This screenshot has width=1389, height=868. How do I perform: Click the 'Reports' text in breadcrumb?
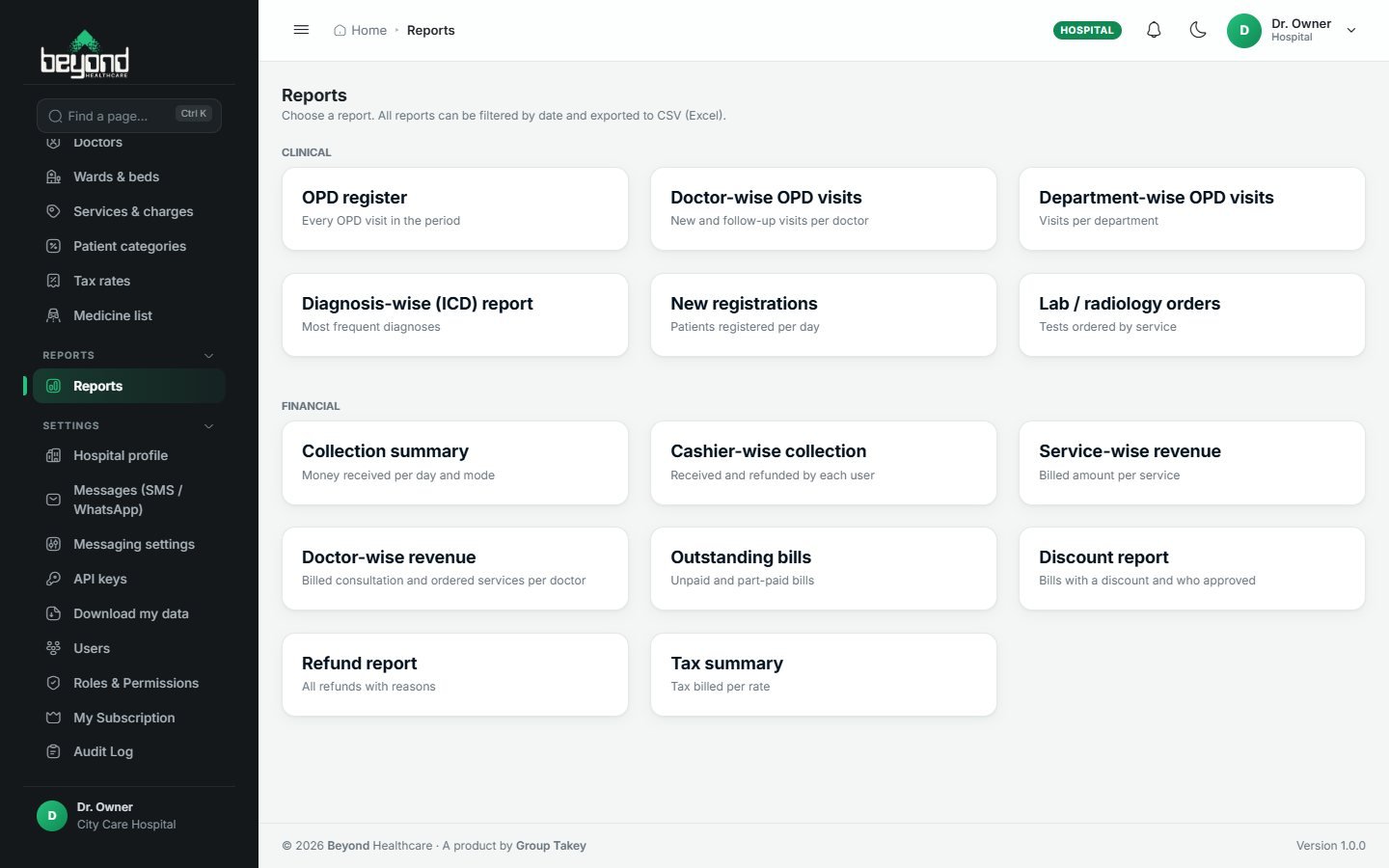tap(430, 30)
